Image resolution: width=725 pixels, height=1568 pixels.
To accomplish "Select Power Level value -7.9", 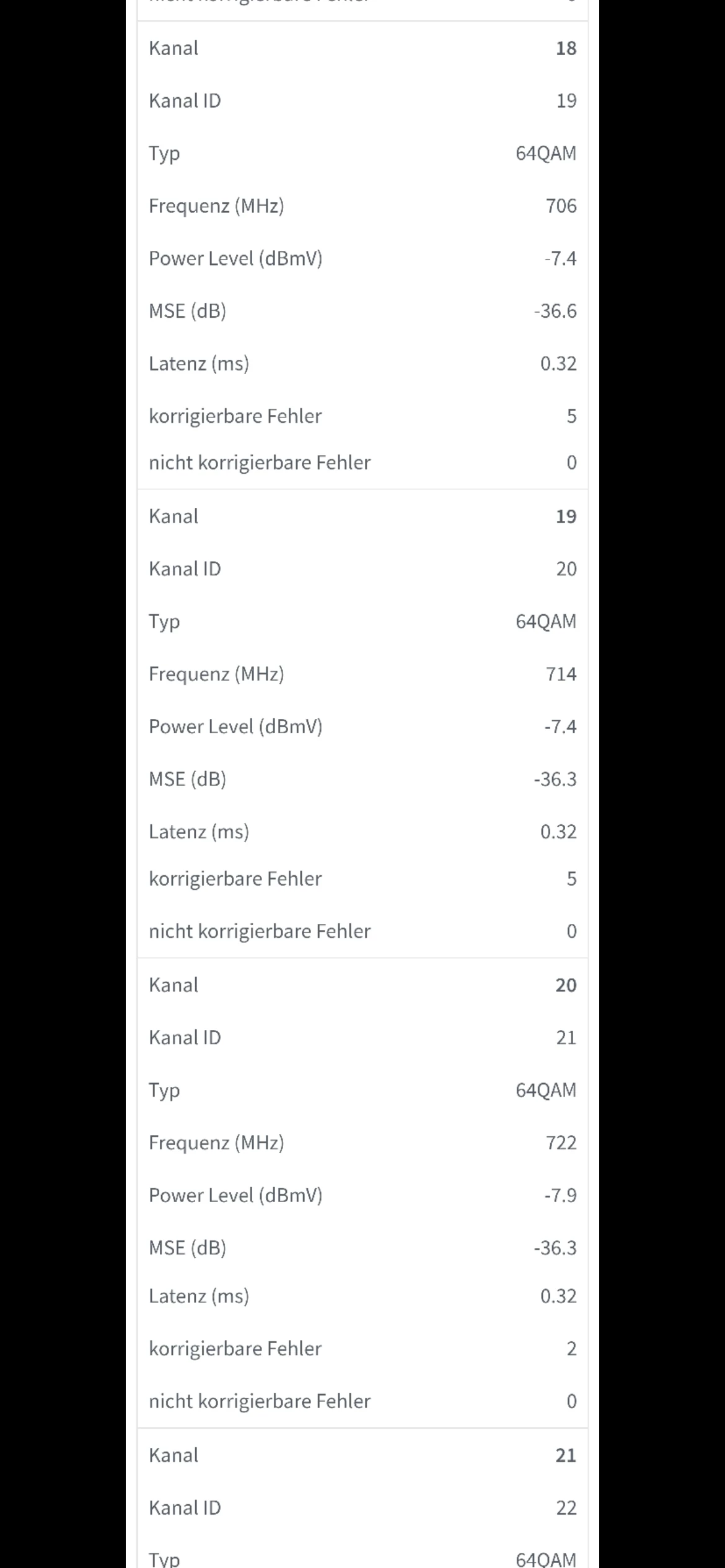I will 560,1195.
